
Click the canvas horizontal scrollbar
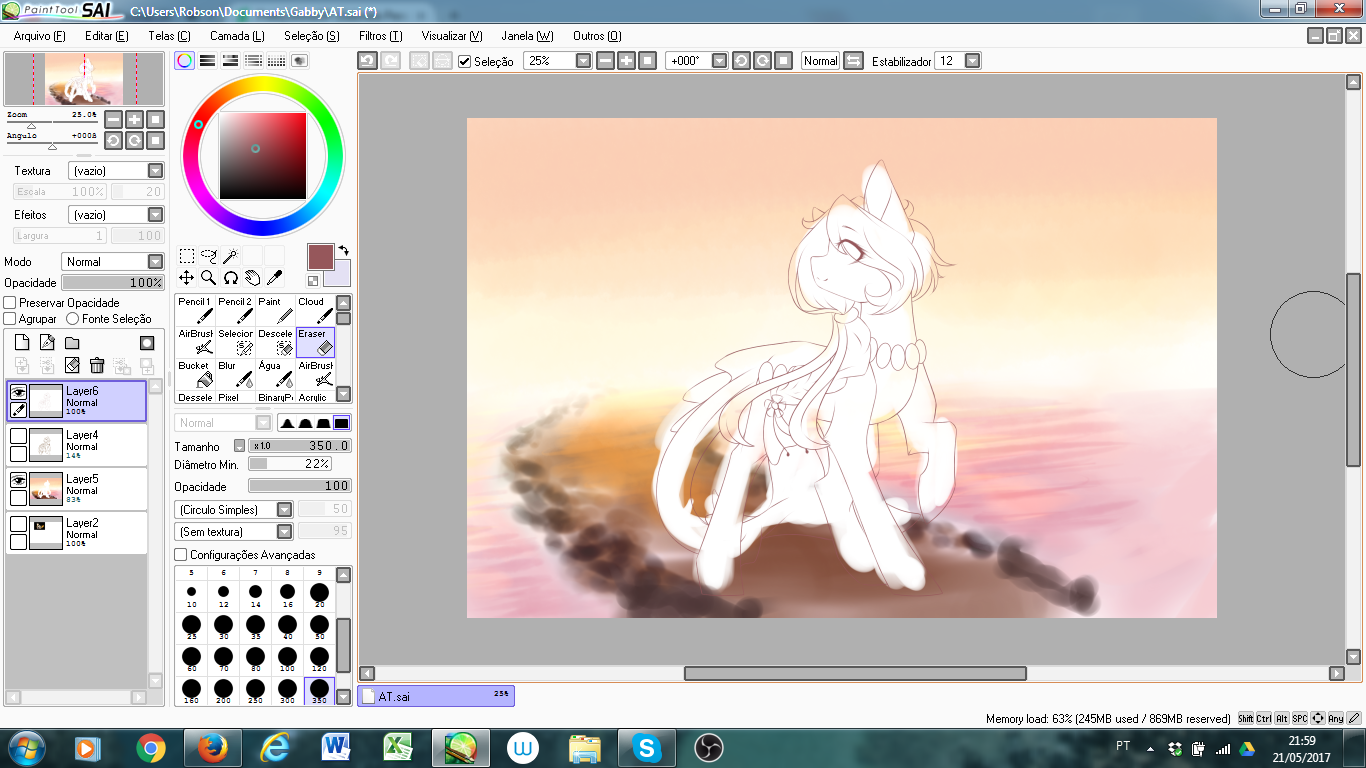(x=855, y=674)
